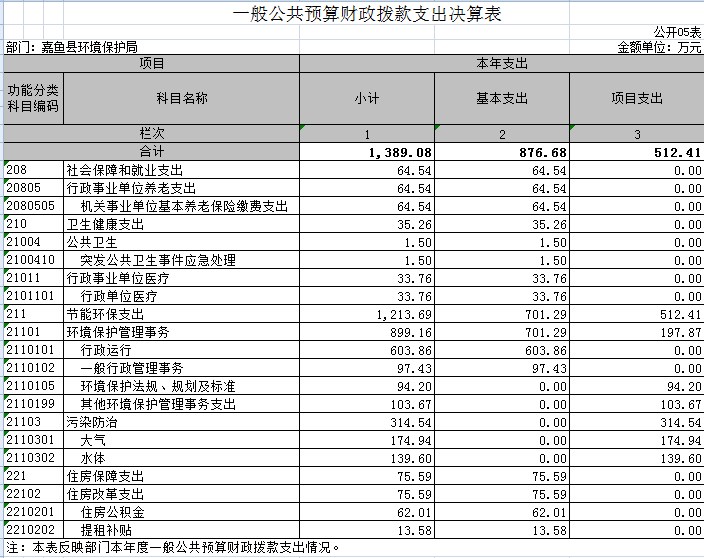The image size is (704, 558).
Task: Click 一般行政管理事务 cell
Action: click(182, 368)
